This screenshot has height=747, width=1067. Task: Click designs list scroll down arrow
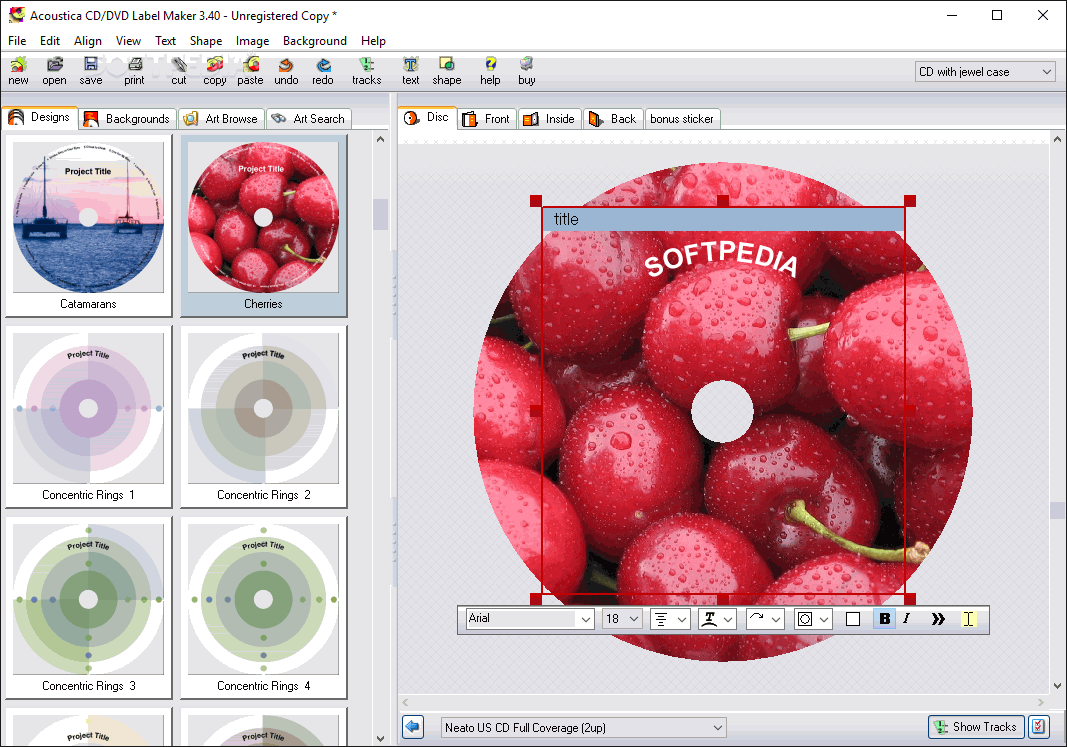[380, 738]
